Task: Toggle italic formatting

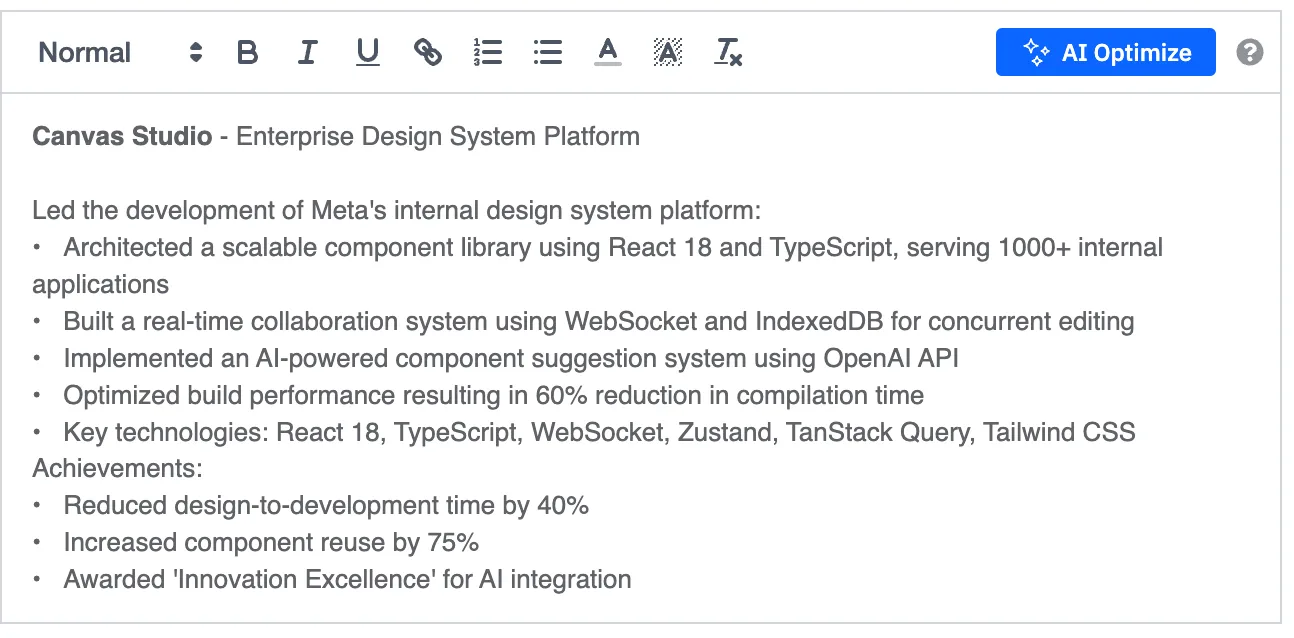Action: coord(307,53)
